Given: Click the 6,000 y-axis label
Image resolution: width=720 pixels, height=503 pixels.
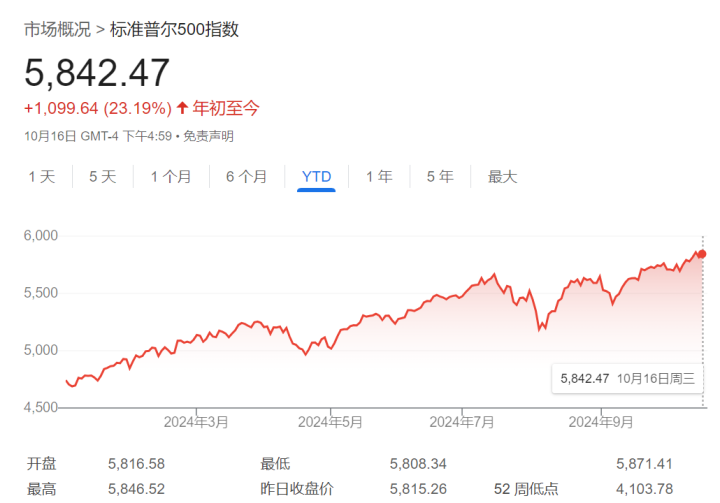Looking at the screenshot, I should (41, 236).
